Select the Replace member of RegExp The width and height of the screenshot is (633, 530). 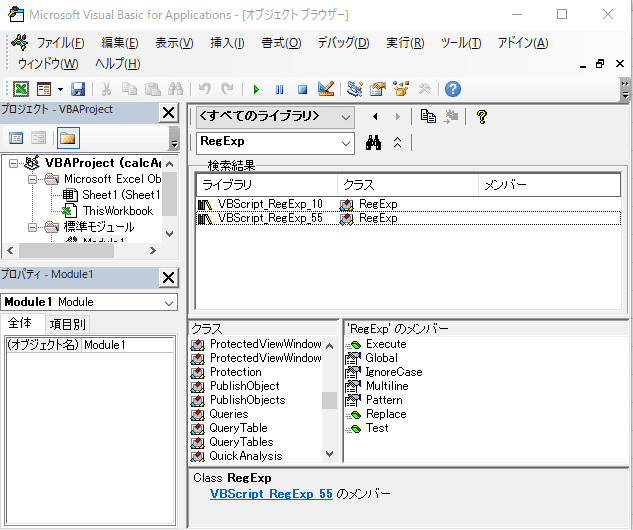coord(386,414)
